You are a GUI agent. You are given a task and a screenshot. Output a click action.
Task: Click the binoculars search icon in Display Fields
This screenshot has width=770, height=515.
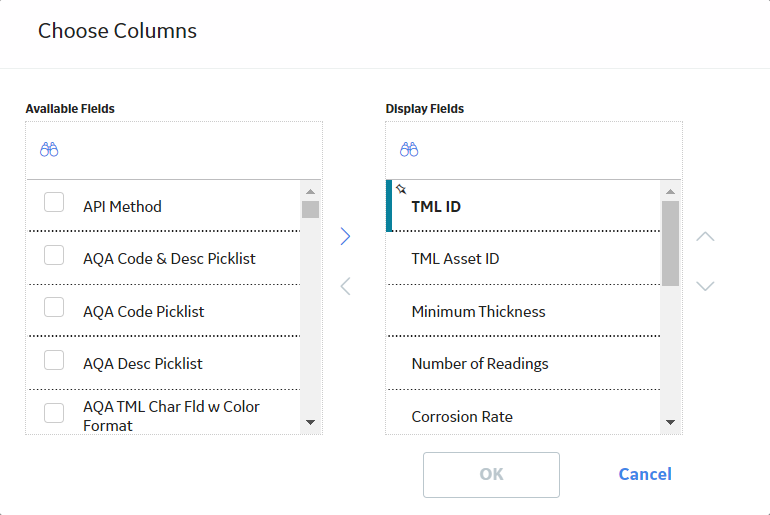point(409,149)
